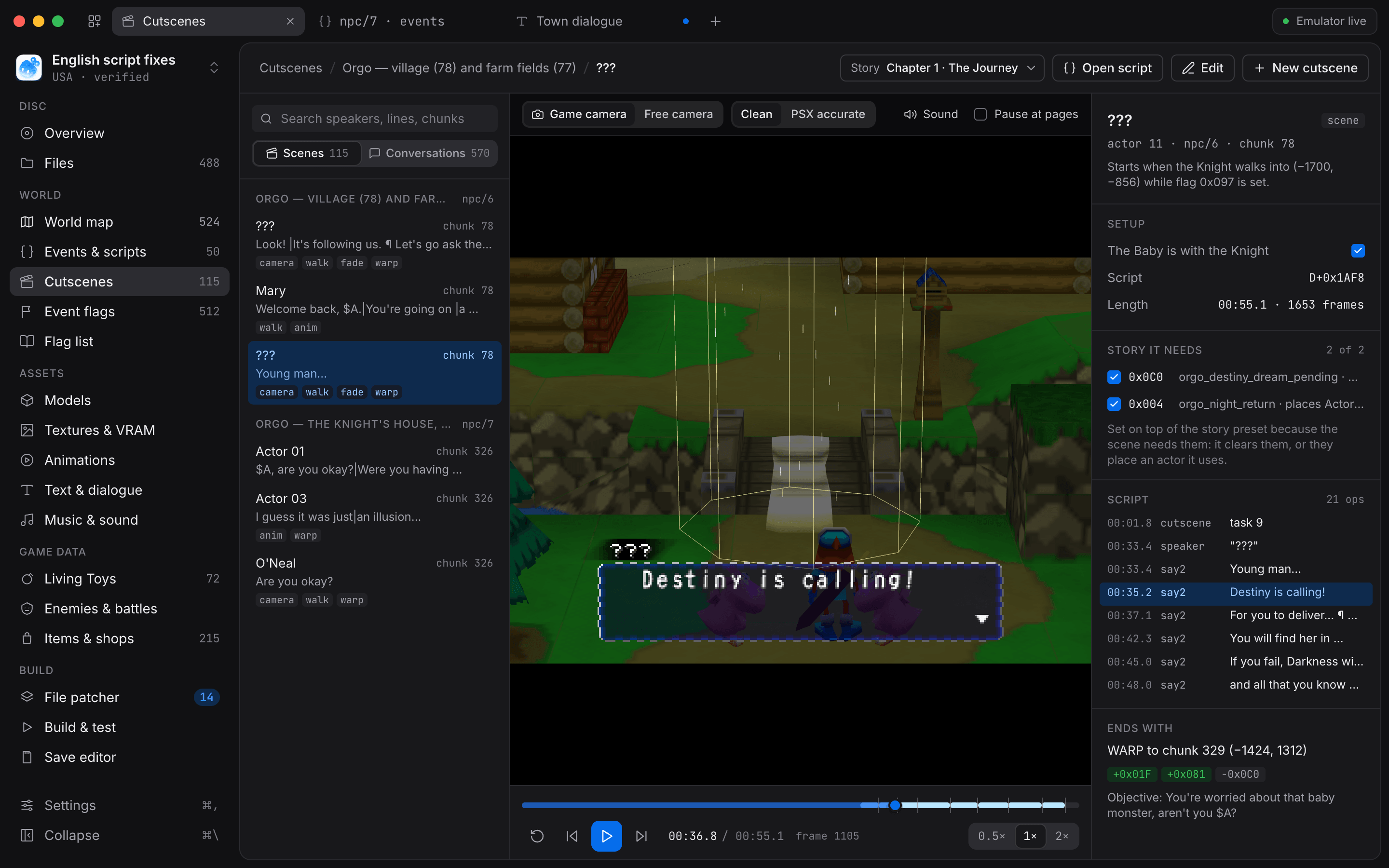Open Enemies & battles section
Viewport: 1389px width, 868px height.
(120, 609)
